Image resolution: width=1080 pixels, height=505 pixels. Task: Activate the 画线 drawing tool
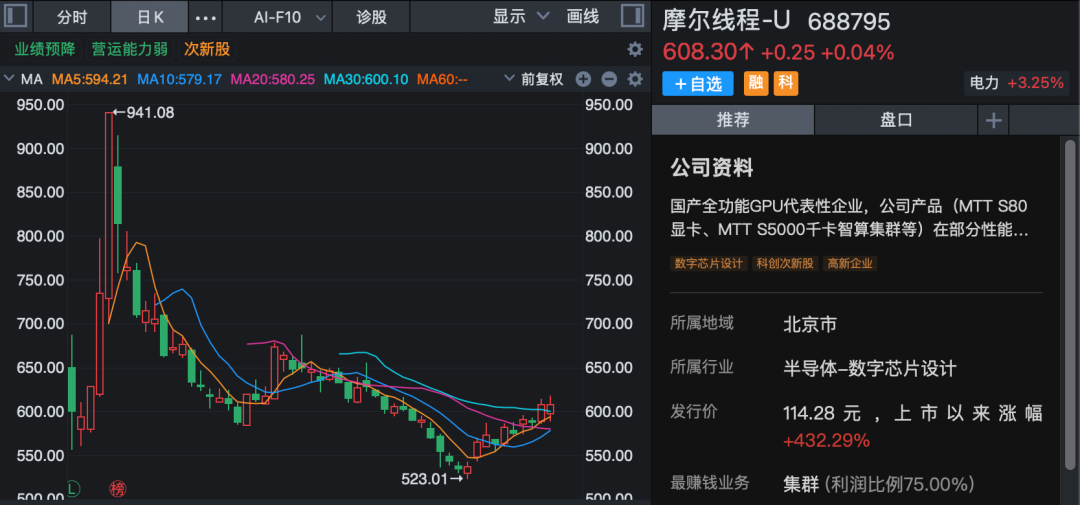click(x=582, y=17)
